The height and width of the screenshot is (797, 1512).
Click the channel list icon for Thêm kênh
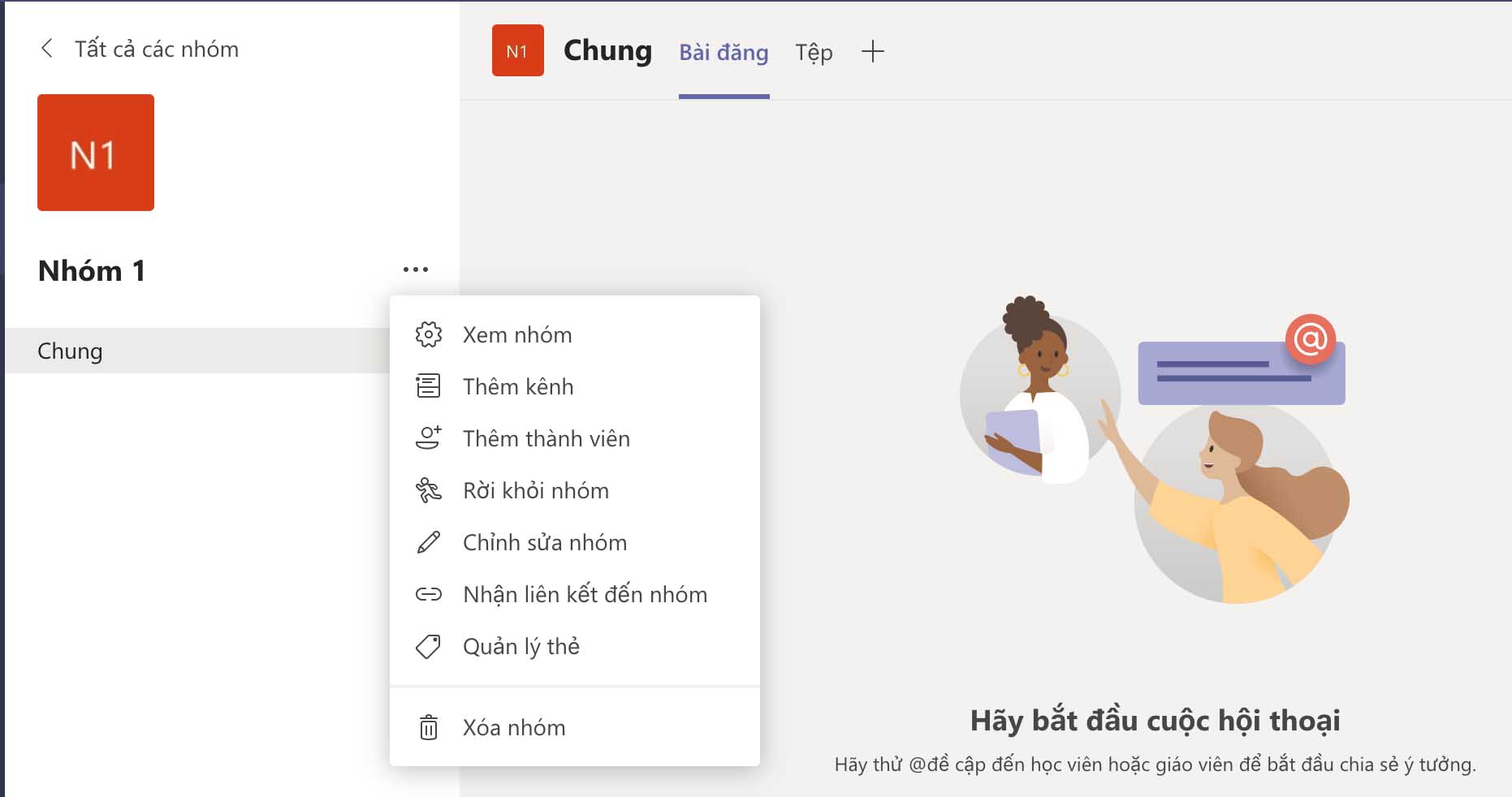pyautogui.click(x=429, y=386)
